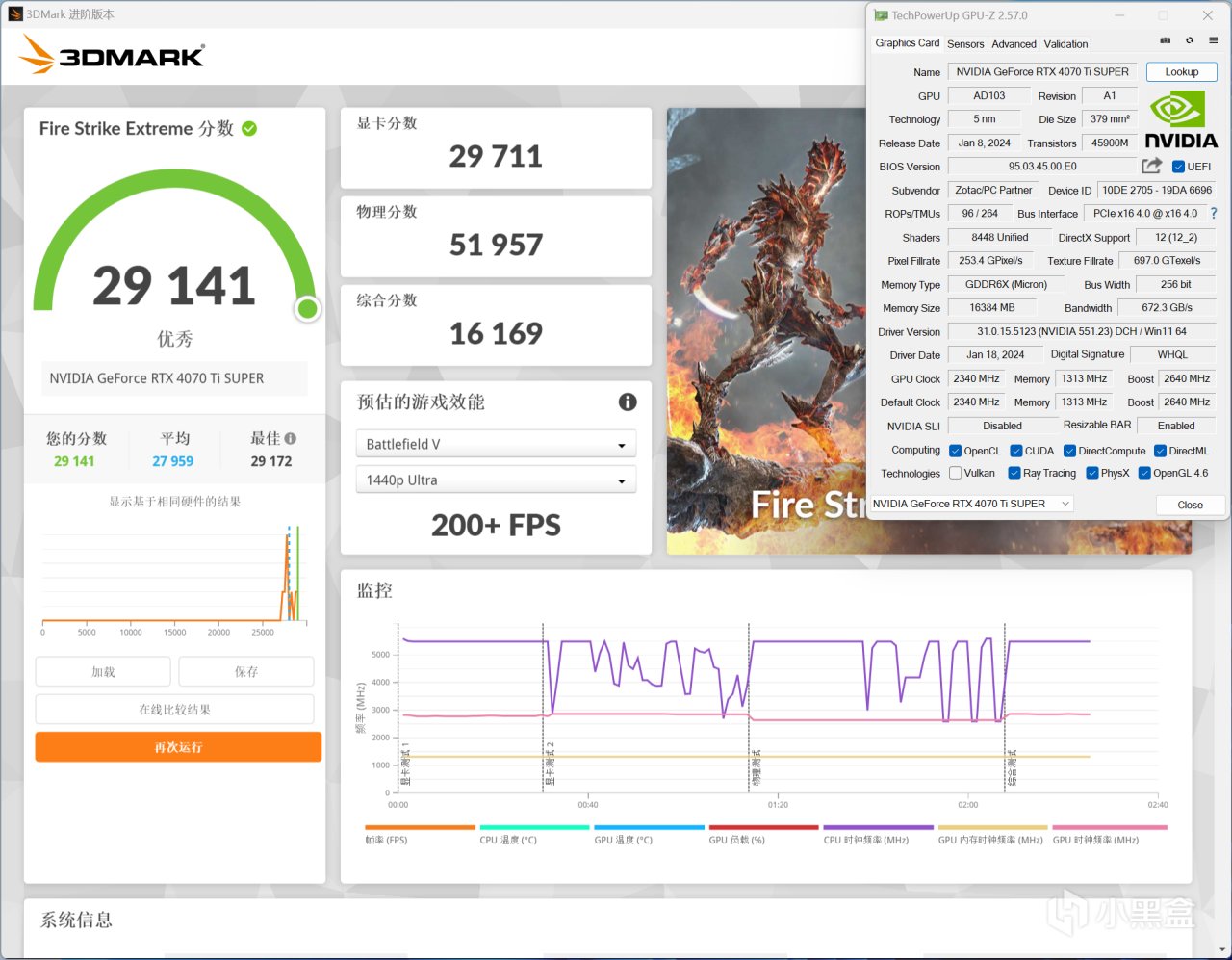Open the GPU selection dropdown in GPU-Z
Image resolution: width=1232 pixels, height=960 pixels.
click(971, 504)
